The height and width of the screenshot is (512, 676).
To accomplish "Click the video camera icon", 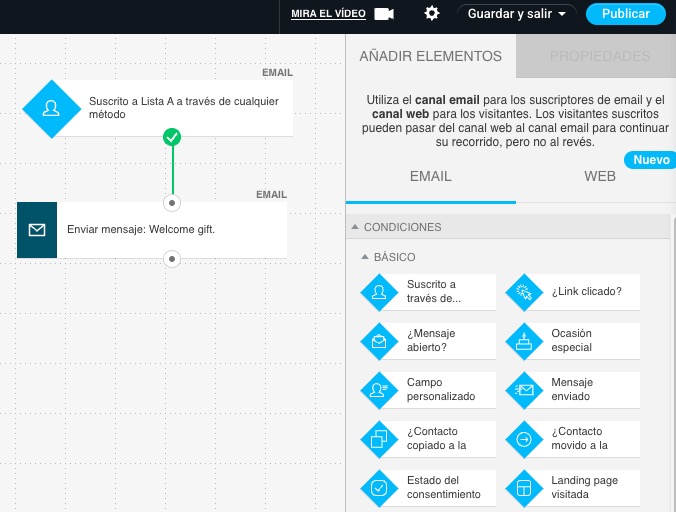I will (x=384, y=14).
